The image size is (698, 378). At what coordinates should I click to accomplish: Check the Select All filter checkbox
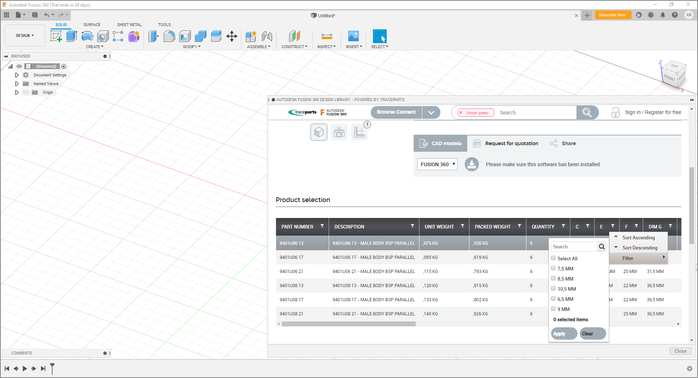[553, 258]
